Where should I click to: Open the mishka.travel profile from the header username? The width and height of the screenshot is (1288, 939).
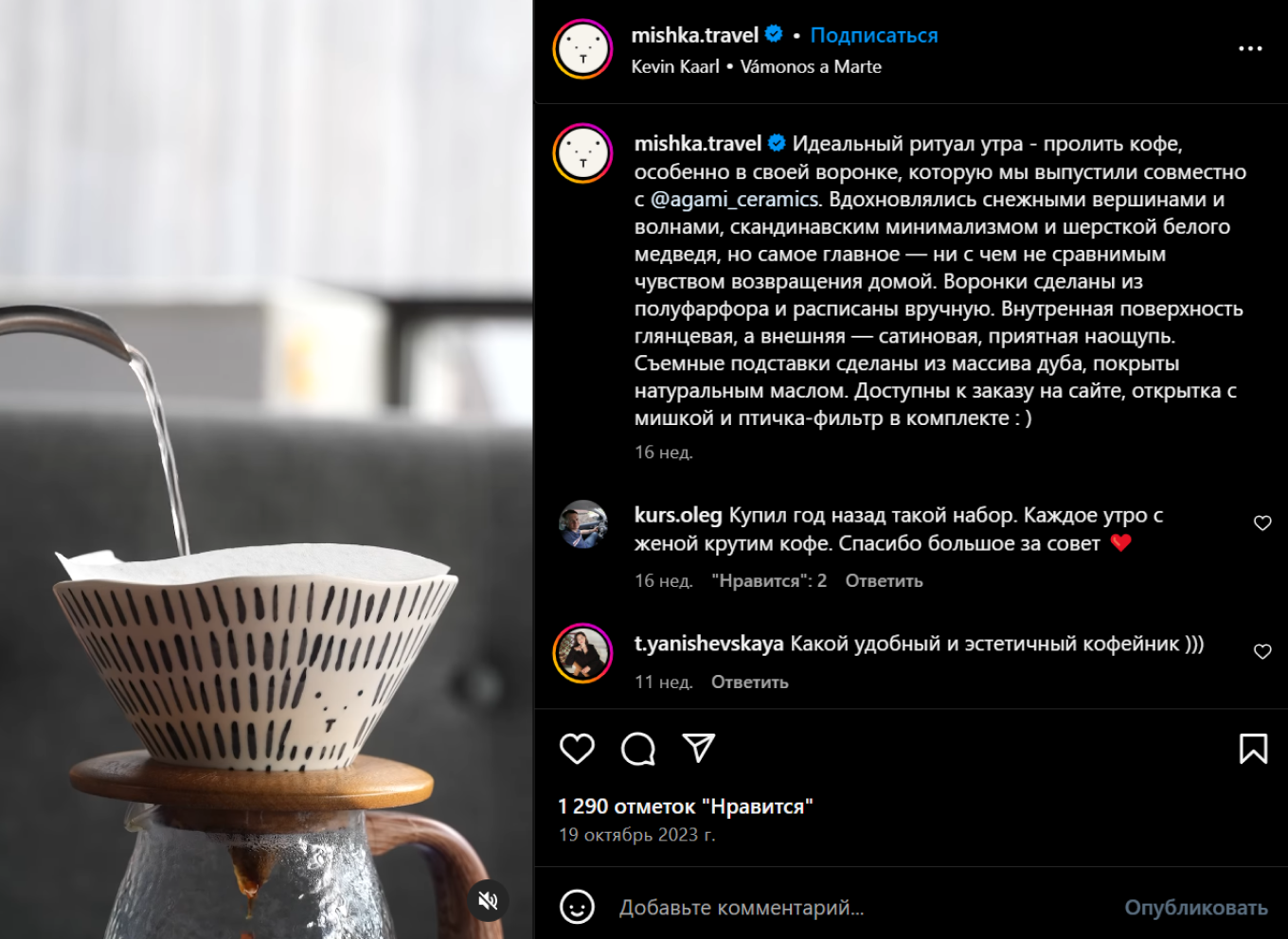694,35
